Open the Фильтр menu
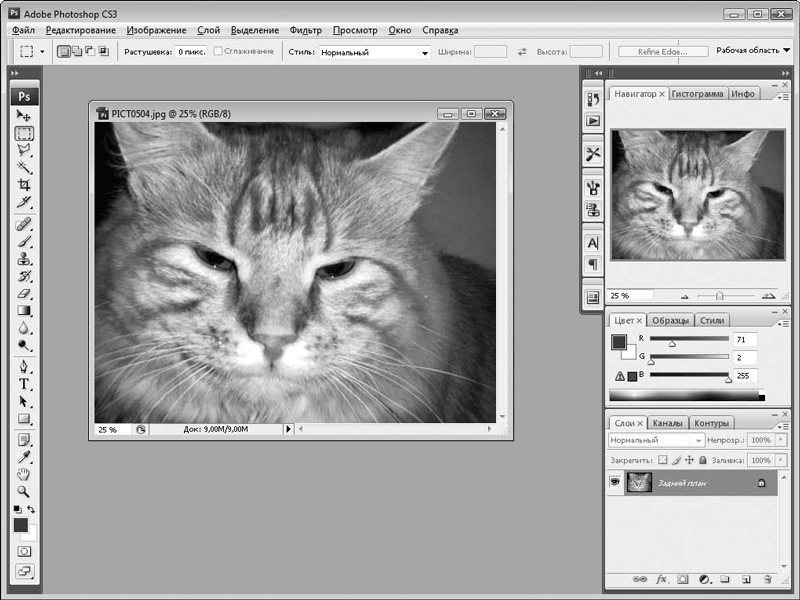The height and width of the screenshot is (600, 800). pos(305,31)
